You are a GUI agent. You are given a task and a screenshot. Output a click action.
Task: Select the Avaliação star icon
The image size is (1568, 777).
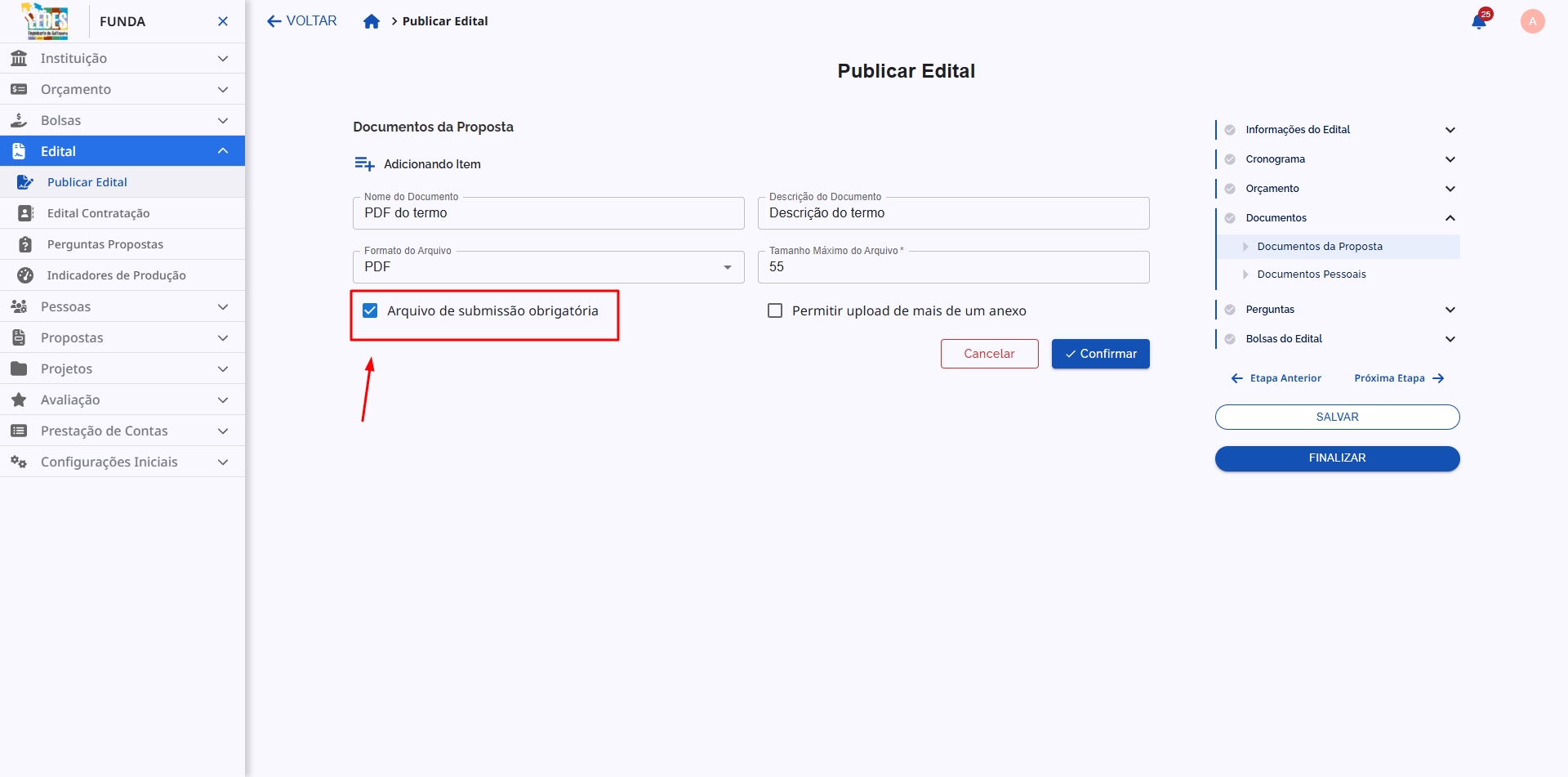tap(18, 400)
